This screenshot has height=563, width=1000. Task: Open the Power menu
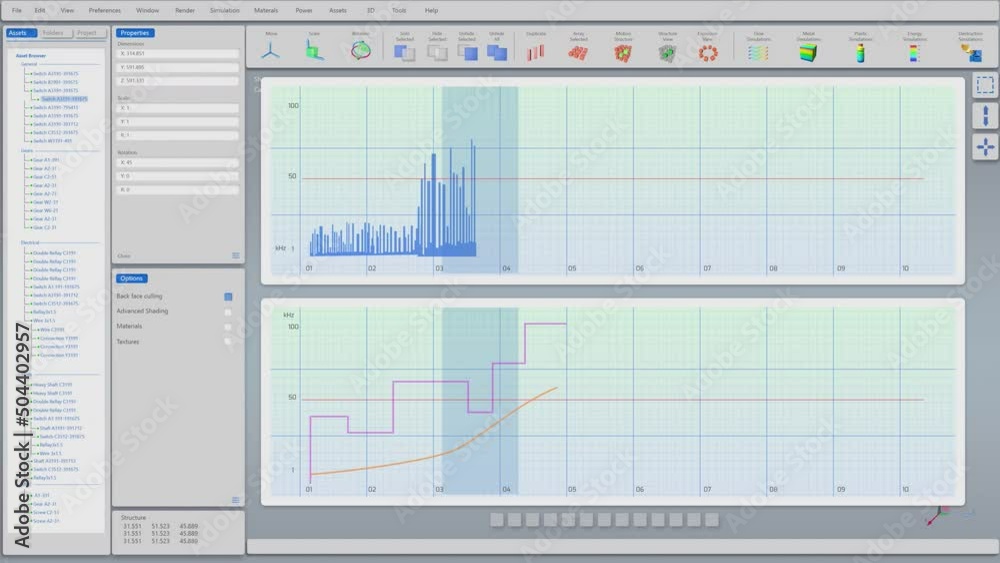tap(304, 10)
